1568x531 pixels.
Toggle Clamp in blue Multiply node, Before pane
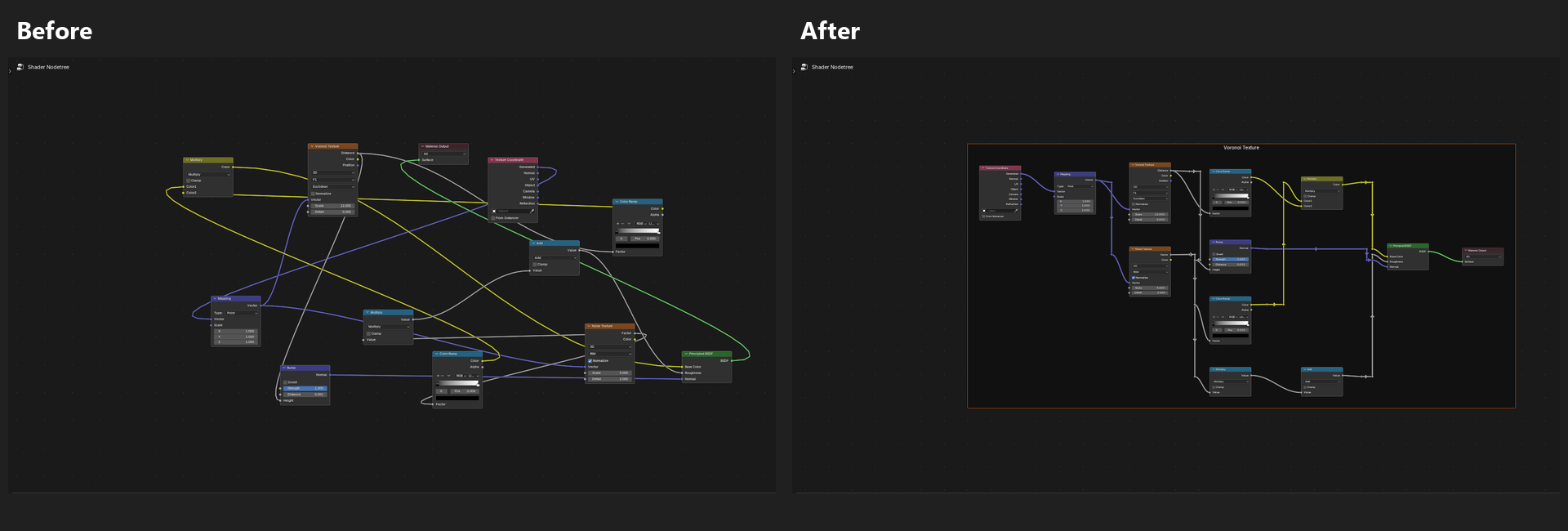point(368,333)
